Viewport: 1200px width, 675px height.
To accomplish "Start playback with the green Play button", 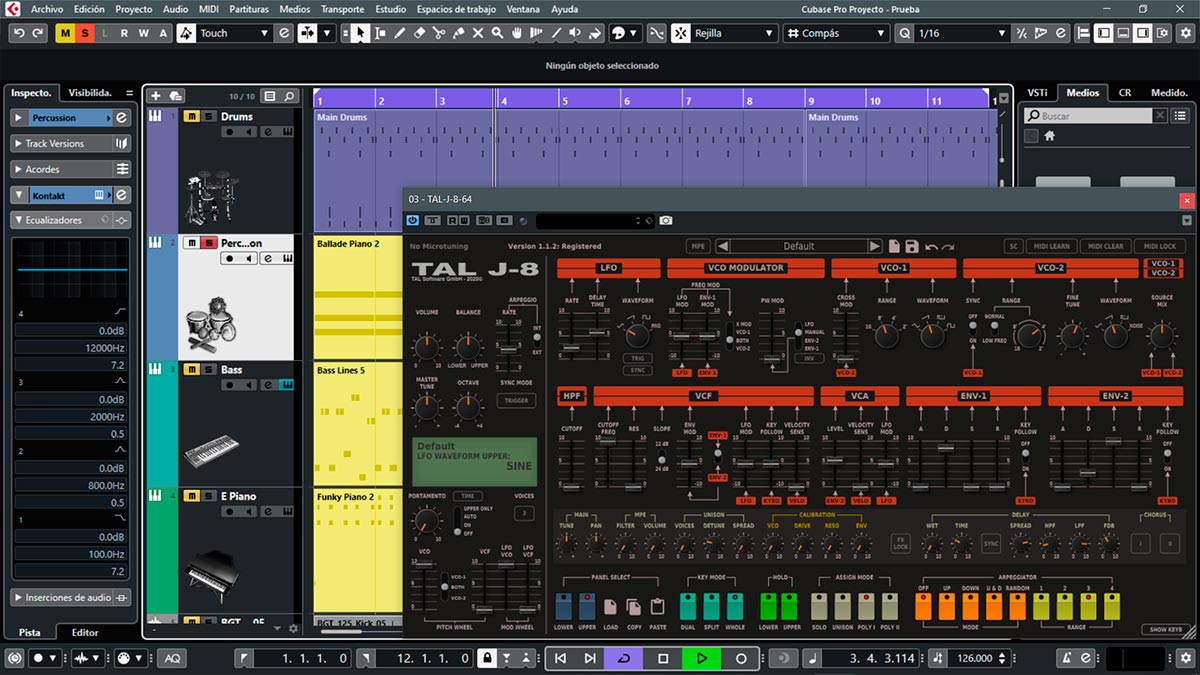I will click(702, 658).
